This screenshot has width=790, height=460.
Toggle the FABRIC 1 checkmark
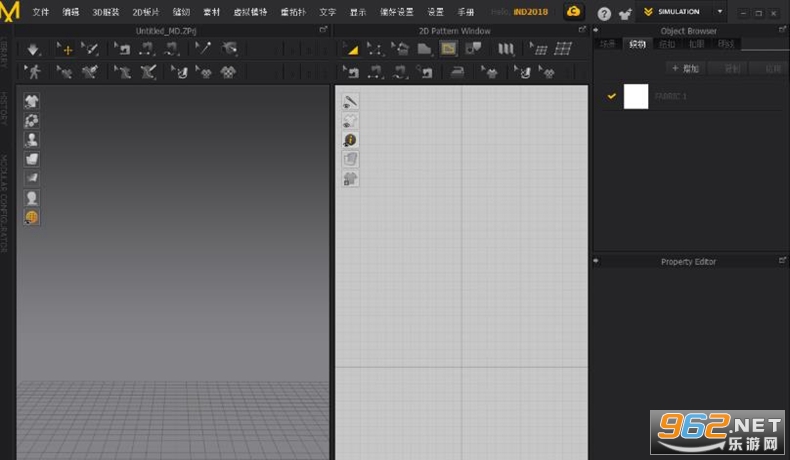[611, 96]
